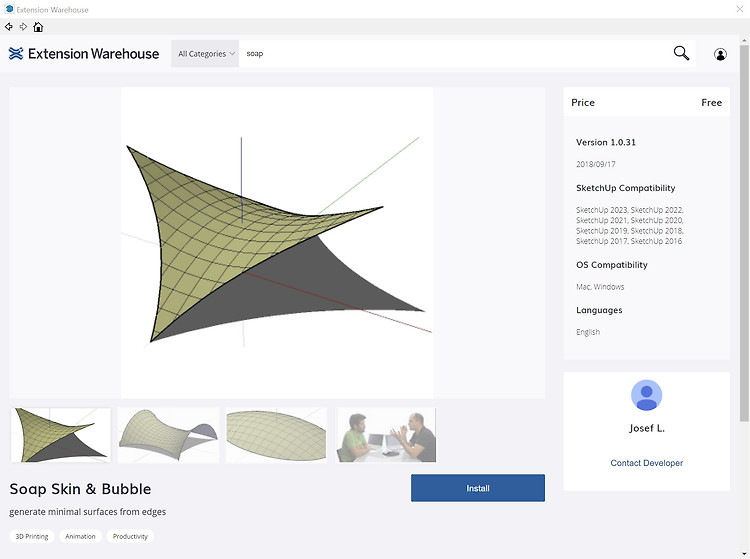Image resolution: width=750 pixels, height=559 pixels.
Task: Open the user account profile icon
Action: coord(720,54)
